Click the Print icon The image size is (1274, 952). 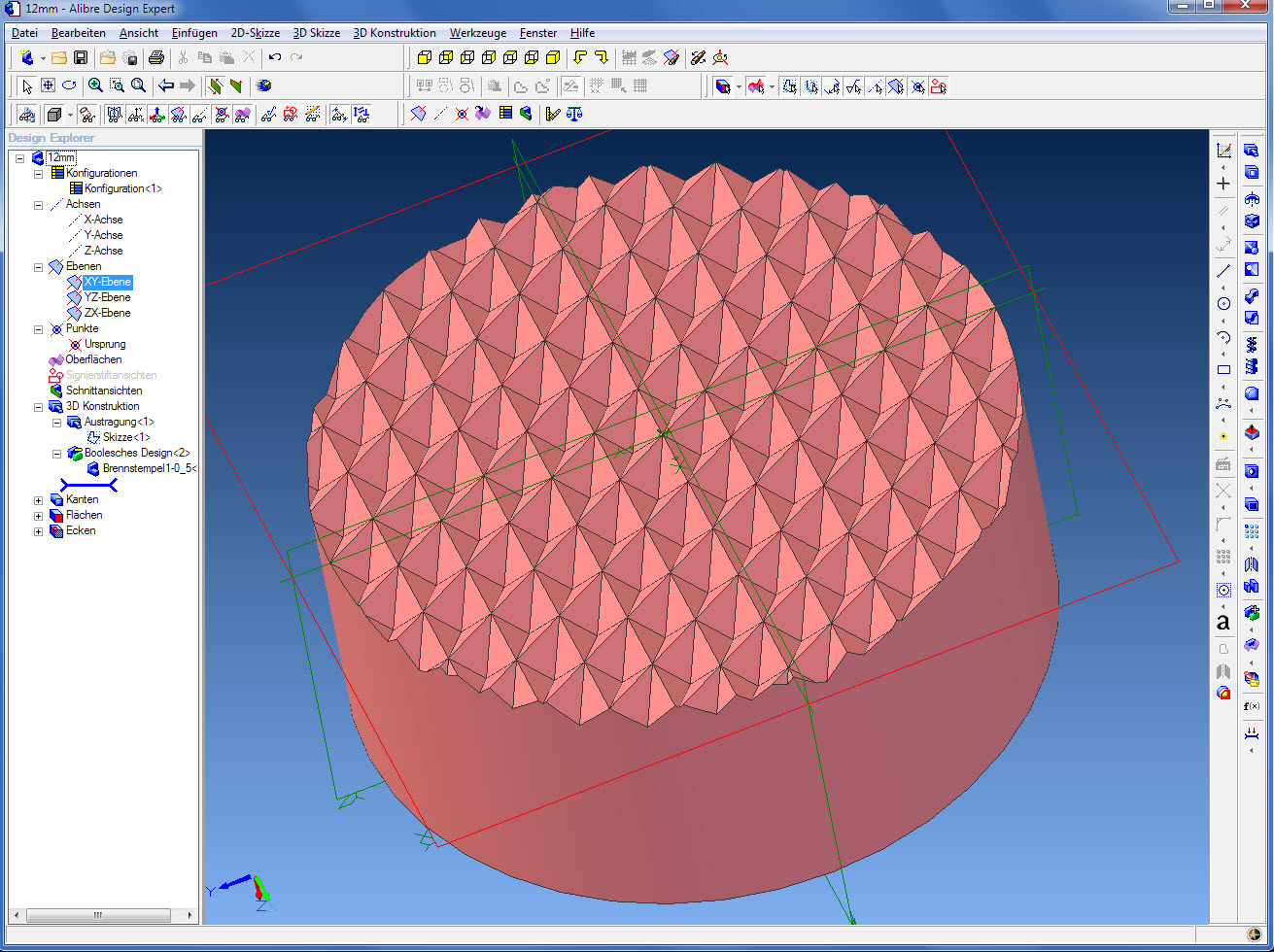pyautogui.click(x=155, y=58)
